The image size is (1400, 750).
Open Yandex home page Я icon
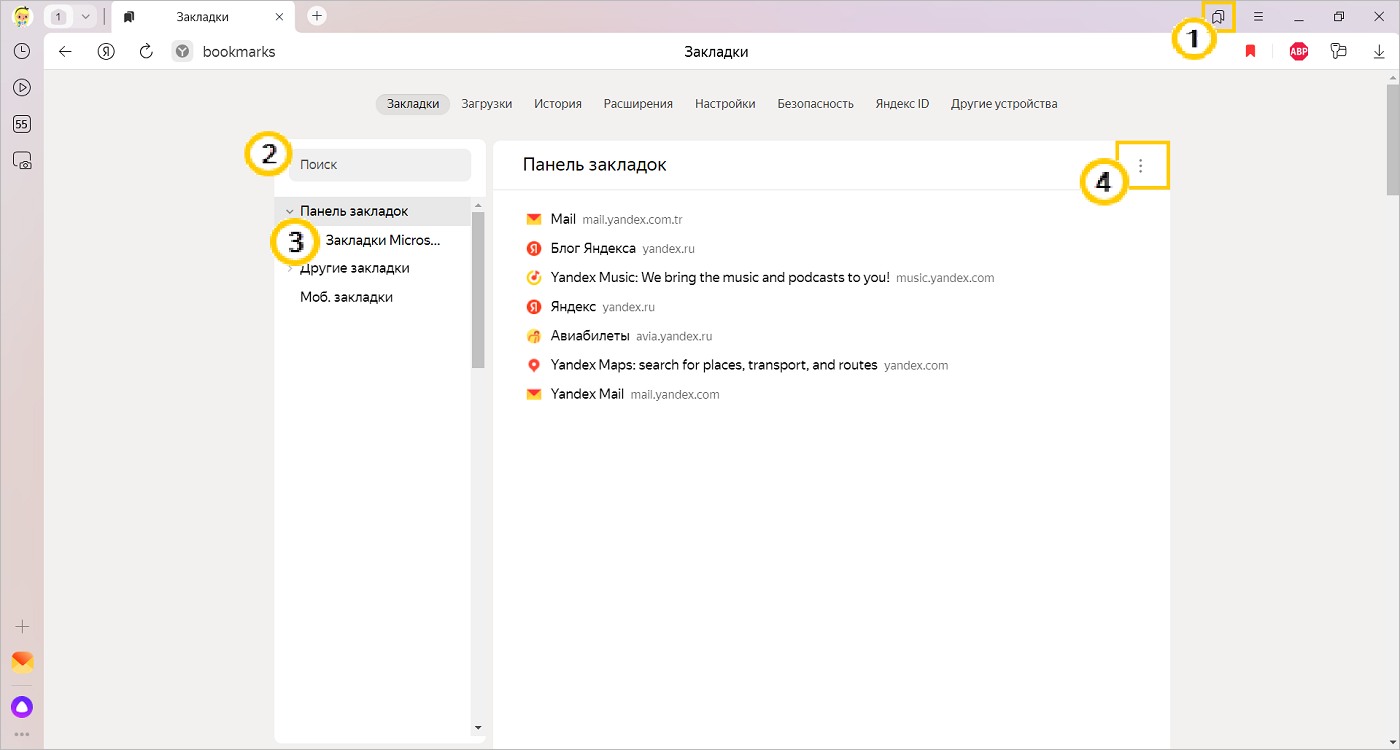106,52
